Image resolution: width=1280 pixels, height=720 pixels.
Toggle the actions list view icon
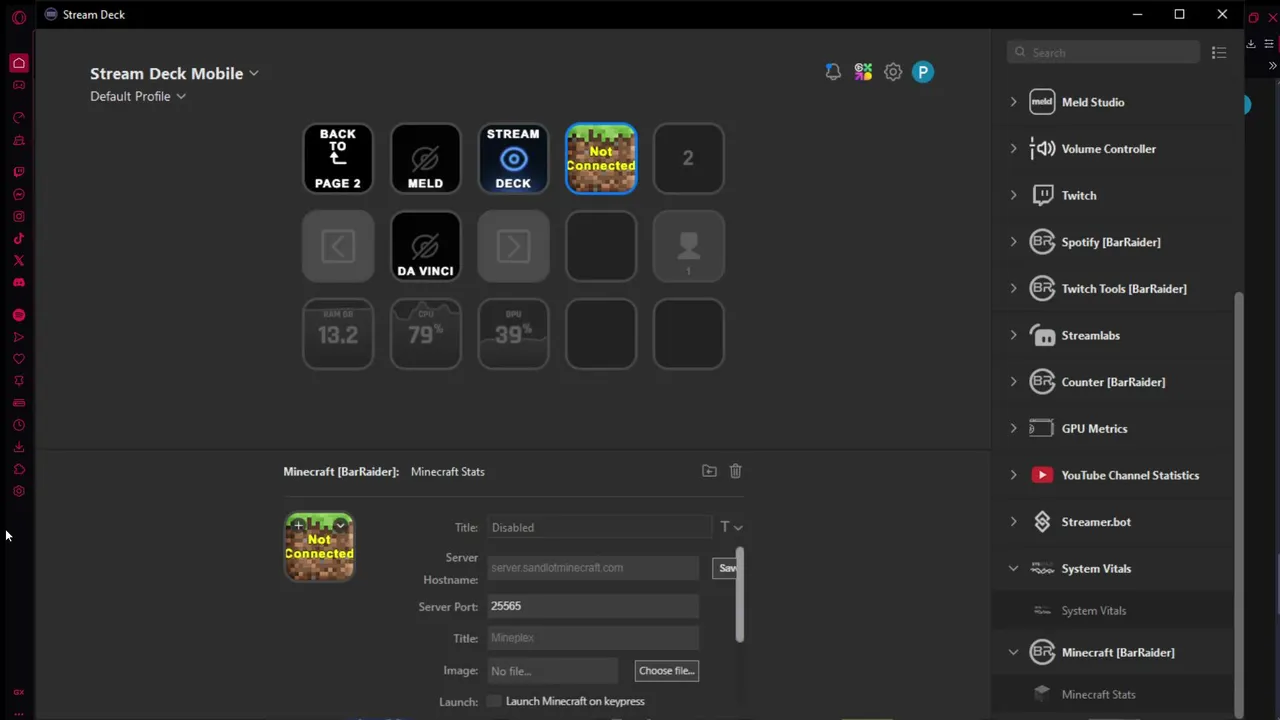pyautogui.click(x=1218, y=53)
